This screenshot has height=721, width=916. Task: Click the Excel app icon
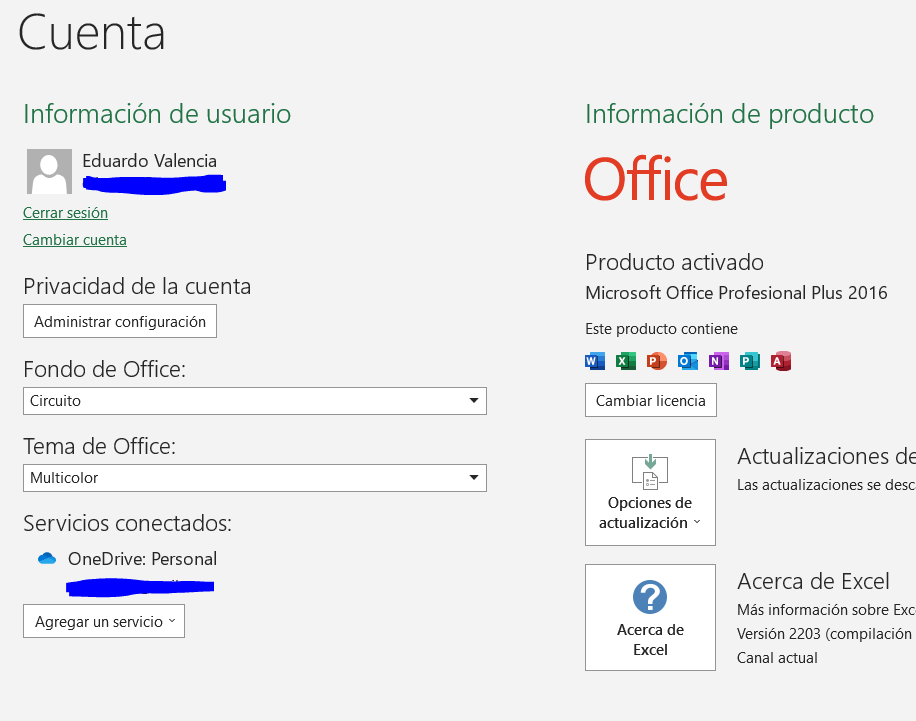click(626, 361)
